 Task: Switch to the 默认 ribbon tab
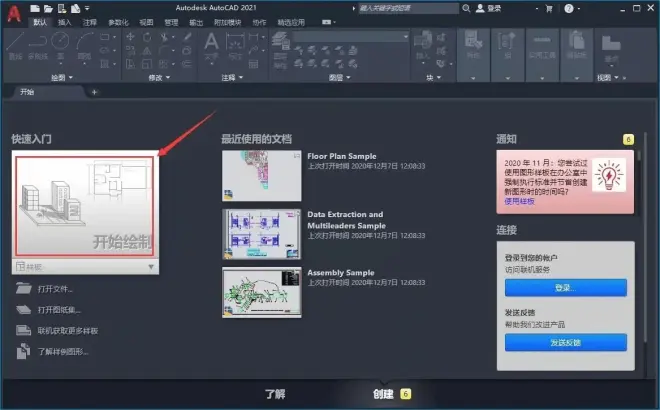click(x=40, y=22)
